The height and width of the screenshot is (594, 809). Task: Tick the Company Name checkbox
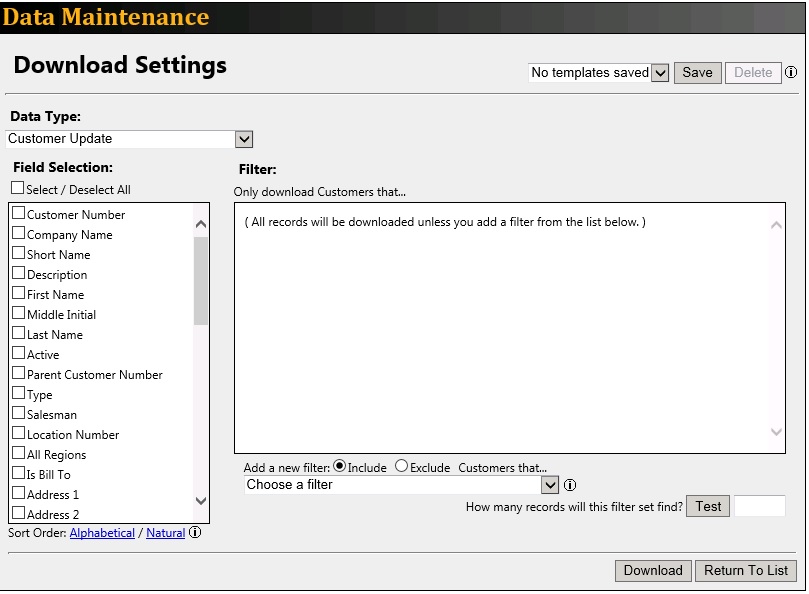[18, 234]
